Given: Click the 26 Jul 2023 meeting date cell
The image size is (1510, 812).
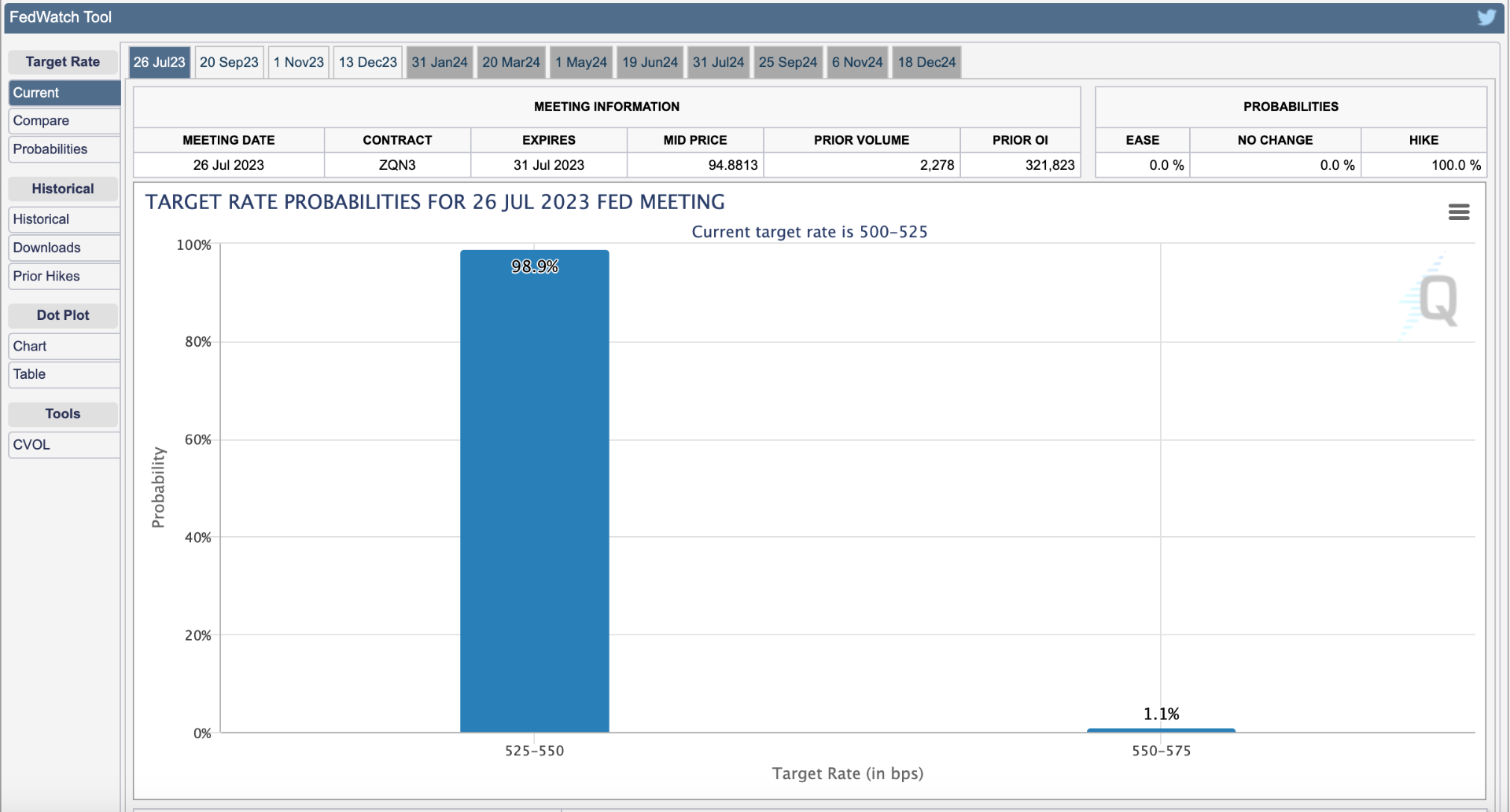Looking at the screenshot, I should (x=229, y=165).
